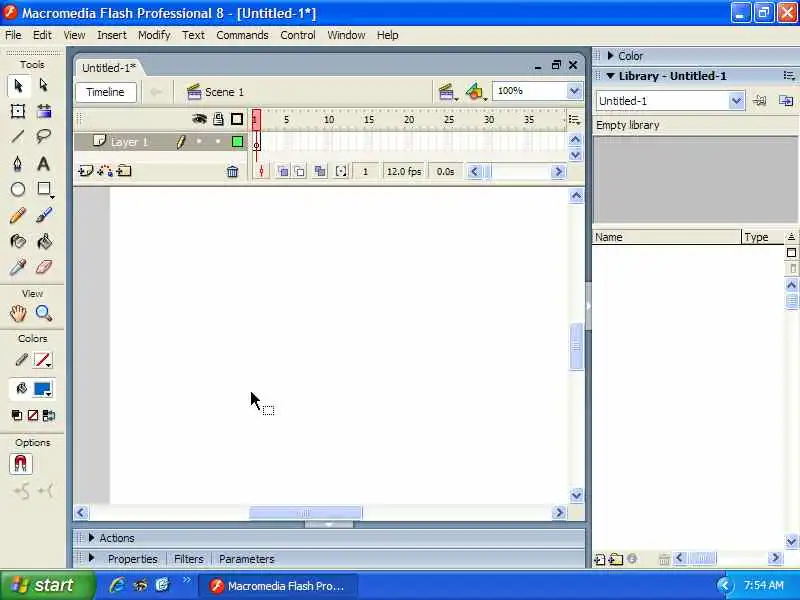Image resolution: width=800 pixels, height=600 pixels.
Task: Open the Insert menu
Action: tap(112, 35)
